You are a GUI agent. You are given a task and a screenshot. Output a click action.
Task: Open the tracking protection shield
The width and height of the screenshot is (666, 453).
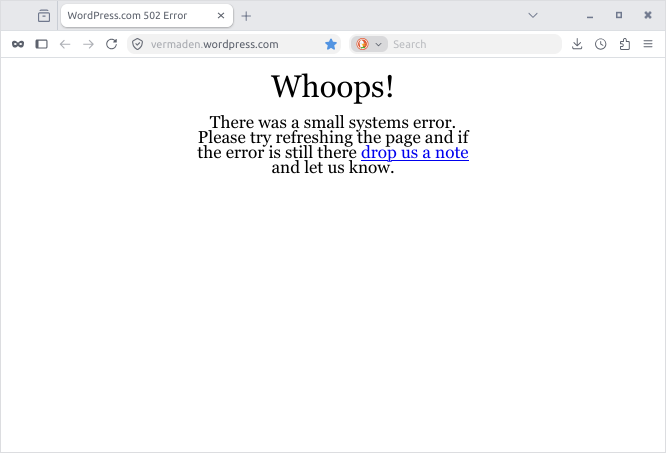pos(137,44)
